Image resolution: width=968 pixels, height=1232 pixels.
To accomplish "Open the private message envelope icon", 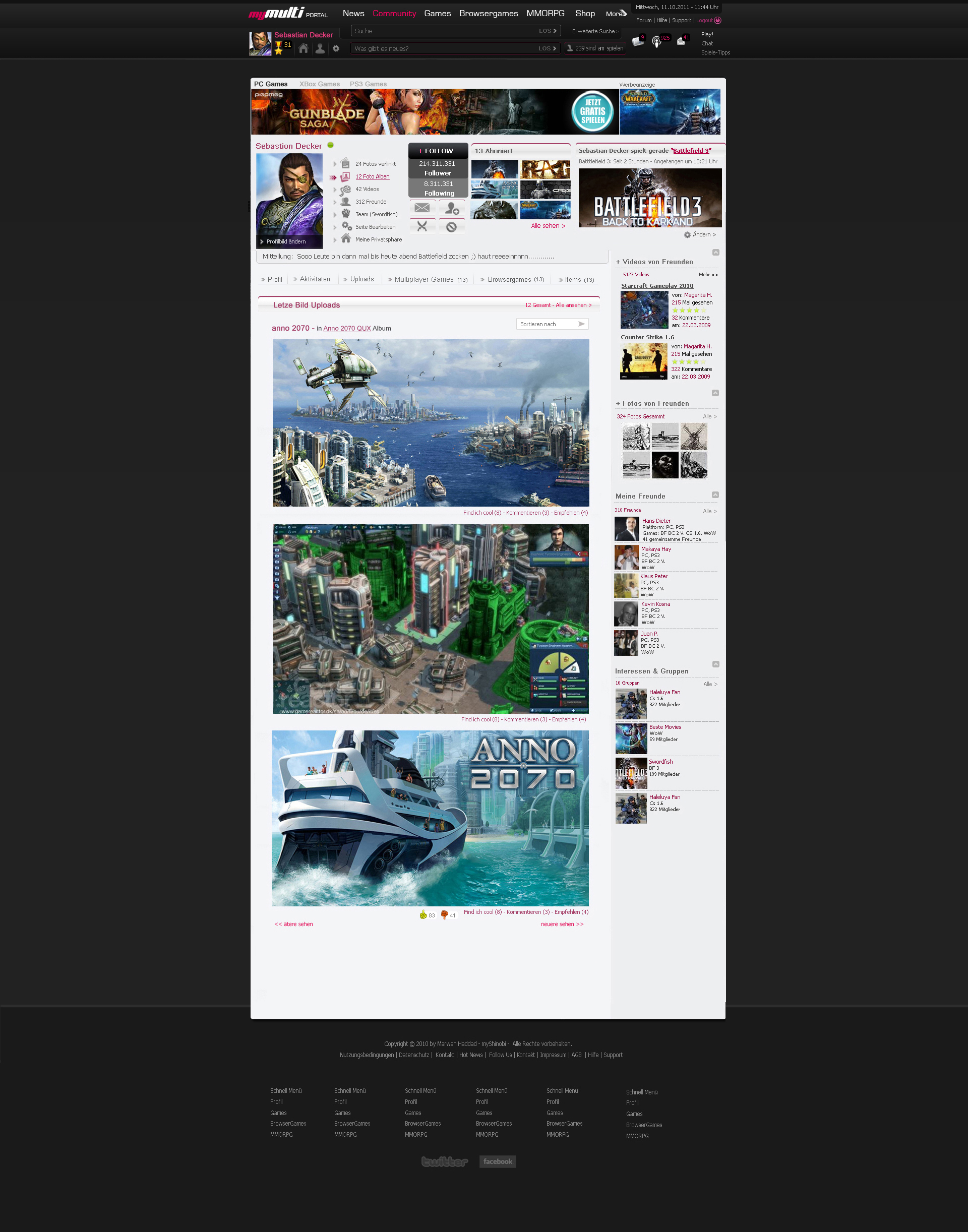I will pos(422,208).
